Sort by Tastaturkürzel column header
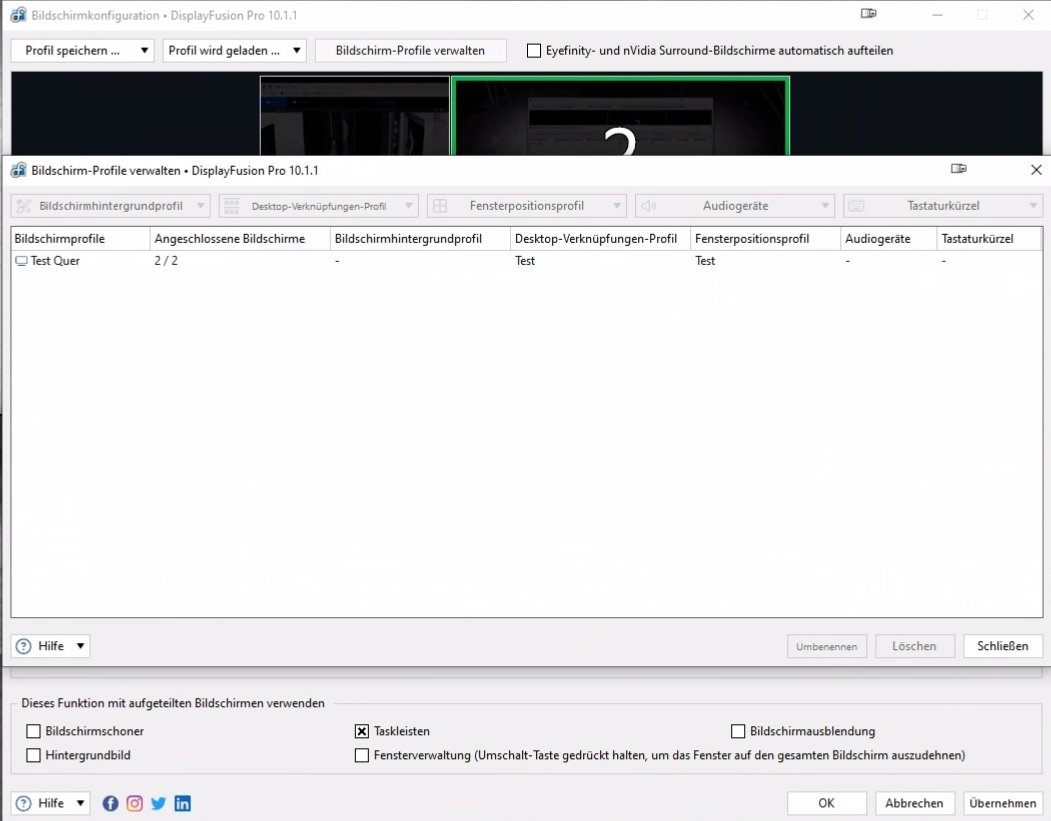This screenshot has width=1051, height=821. click(989, 239)
